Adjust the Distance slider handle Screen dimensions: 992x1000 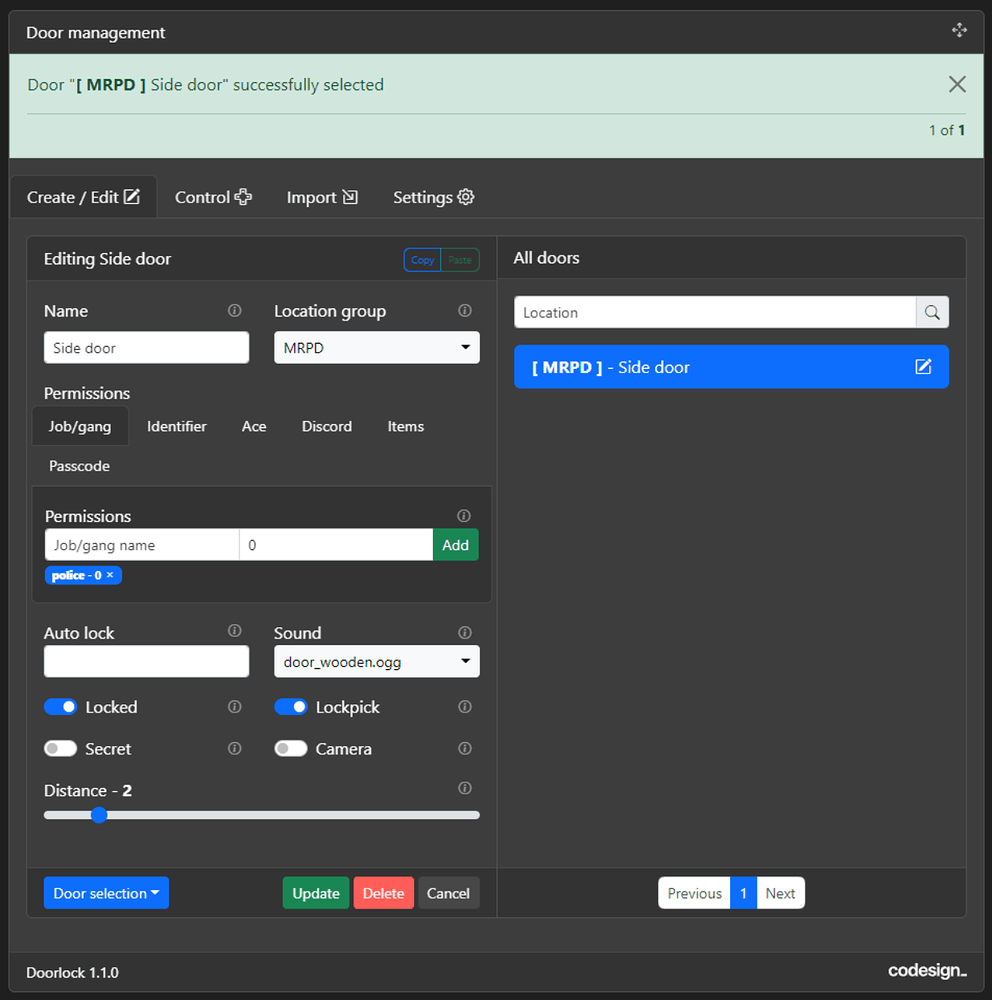coord(99,815)
